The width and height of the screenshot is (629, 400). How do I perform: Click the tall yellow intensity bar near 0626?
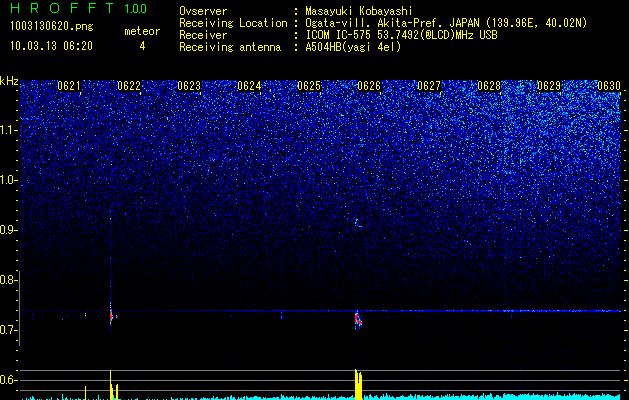point(358,384)
